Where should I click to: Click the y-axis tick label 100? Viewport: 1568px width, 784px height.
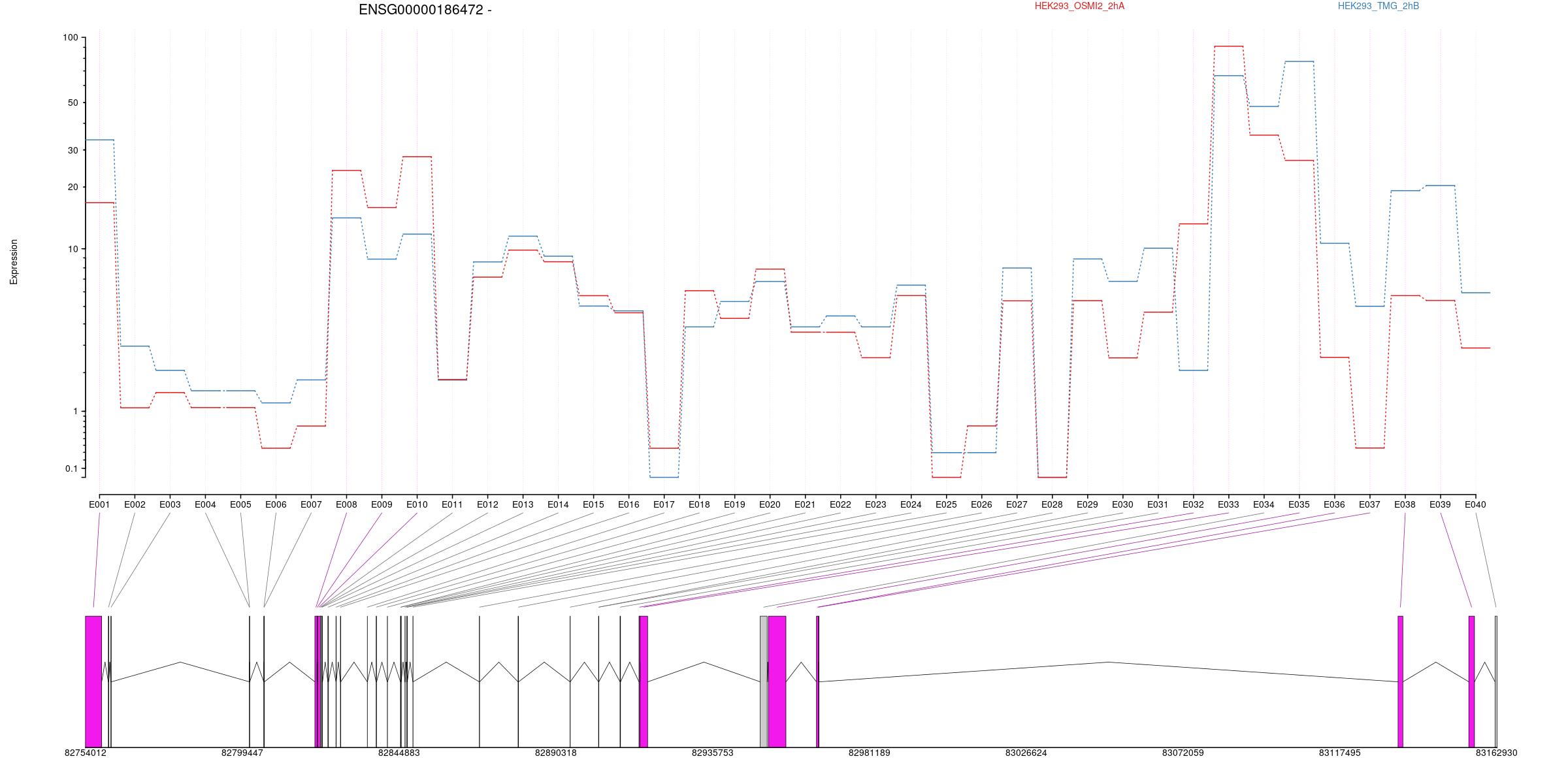click(x=70, y=38)
